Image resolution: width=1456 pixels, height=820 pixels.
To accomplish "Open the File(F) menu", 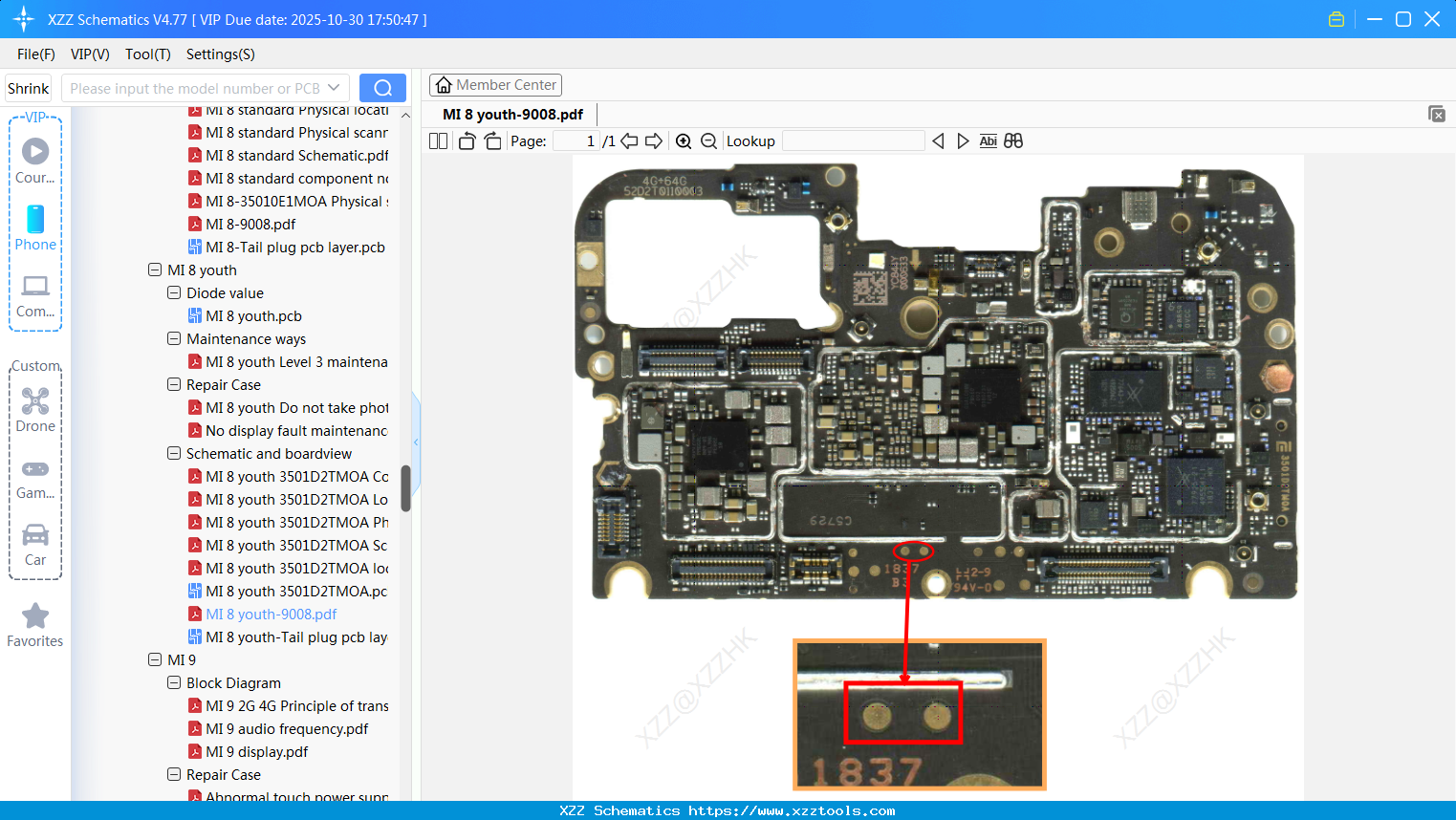I will (36, 54).
